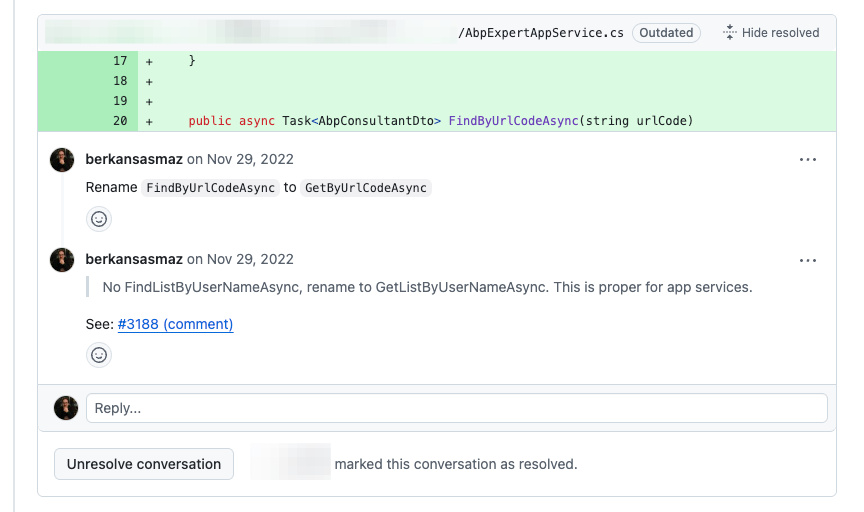Select line number 20 in the diff

coord(120,121)
